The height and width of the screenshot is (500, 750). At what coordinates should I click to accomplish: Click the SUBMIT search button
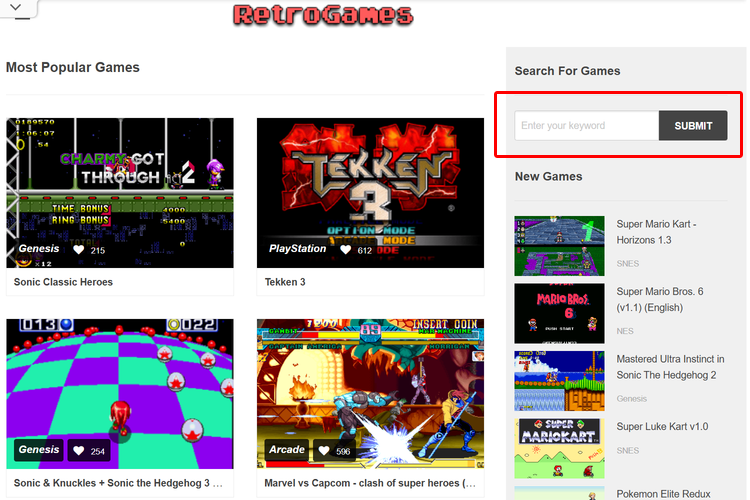pos(693,126)
